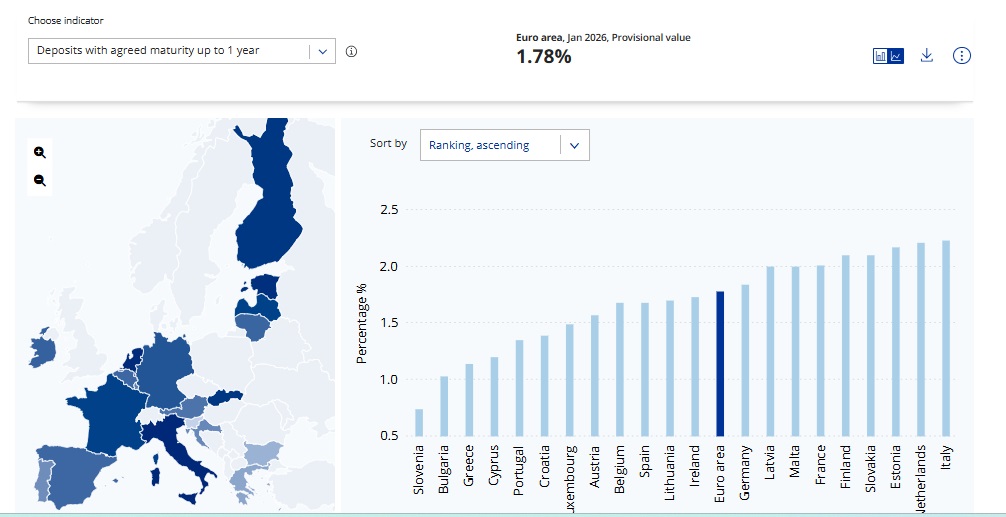Viewport: 1006px width, 517px height.
Task: Click the Estonia bar in chart
Action: [x=896, y=341]
